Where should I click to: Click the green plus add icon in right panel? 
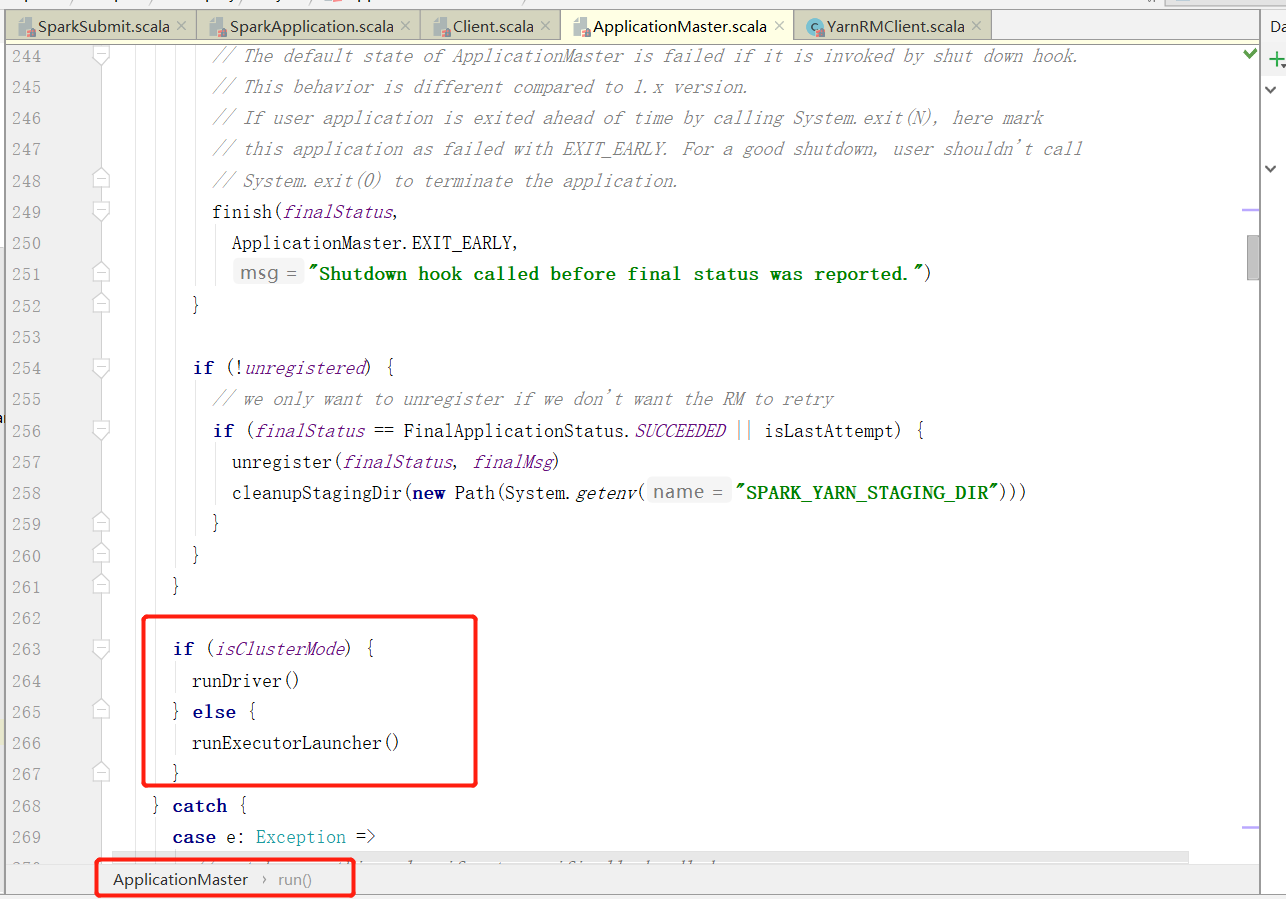(x=1276, y=61)
